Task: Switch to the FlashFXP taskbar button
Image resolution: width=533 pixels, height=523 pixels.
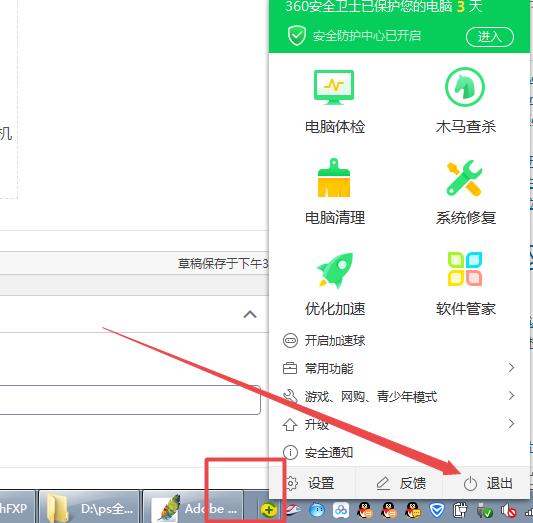Action: (x=17, y=507)
